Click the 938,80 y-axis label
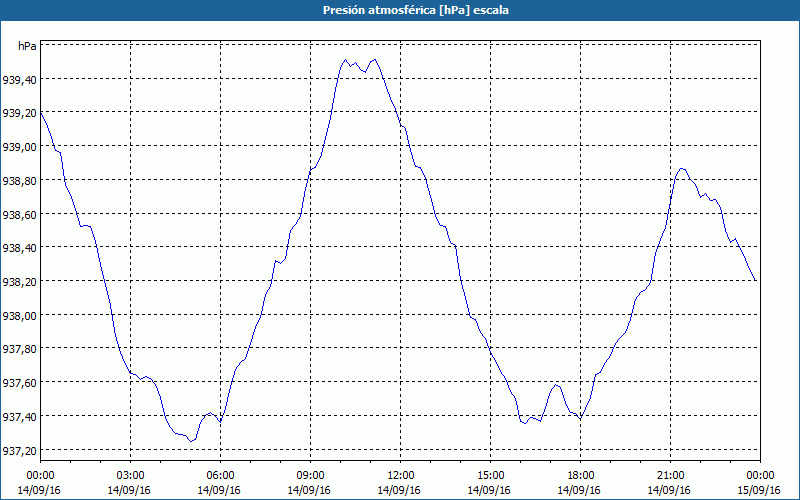This screenshot has width=800, height=500. point(19,180)
